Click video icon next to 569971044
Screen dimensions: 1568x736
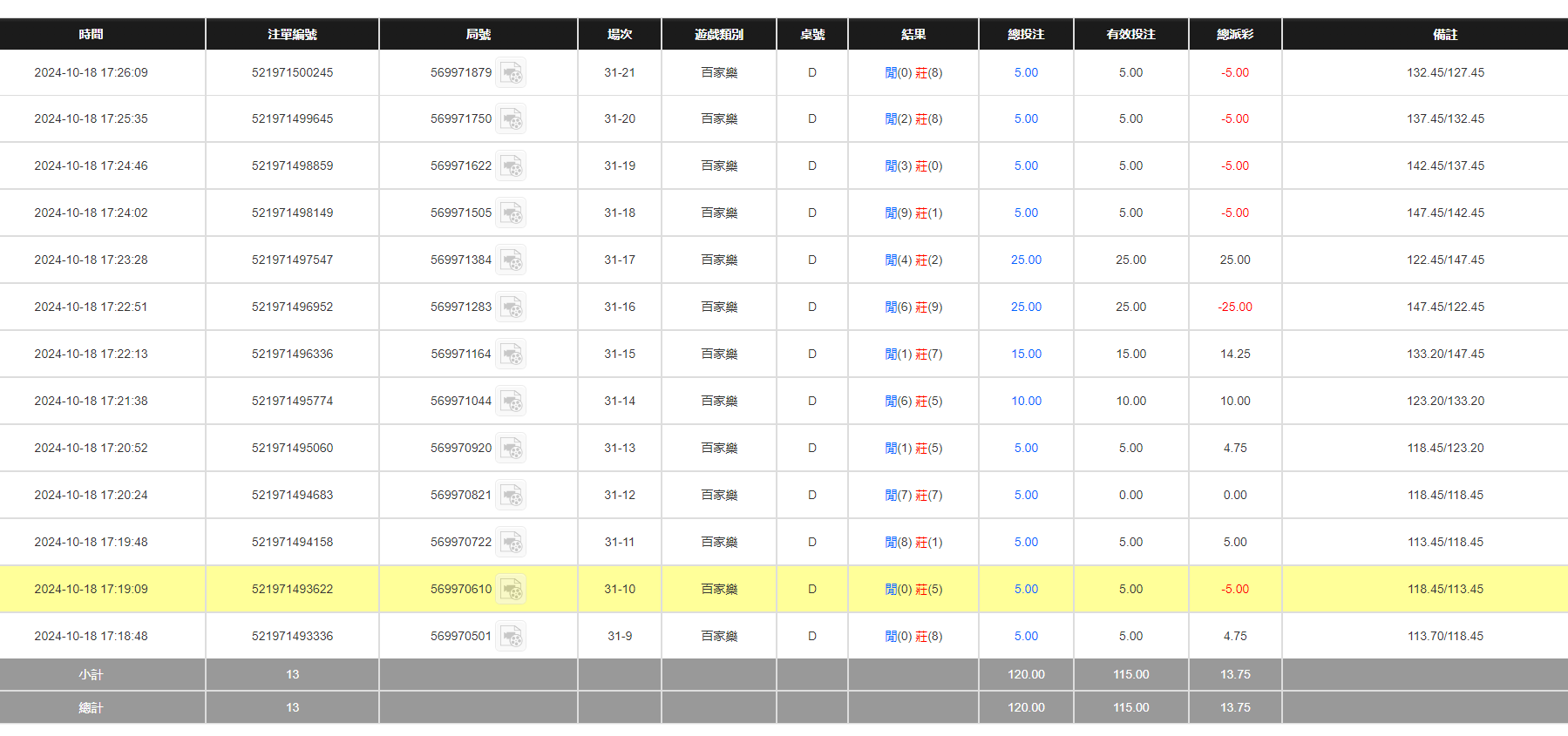(512, 402)
